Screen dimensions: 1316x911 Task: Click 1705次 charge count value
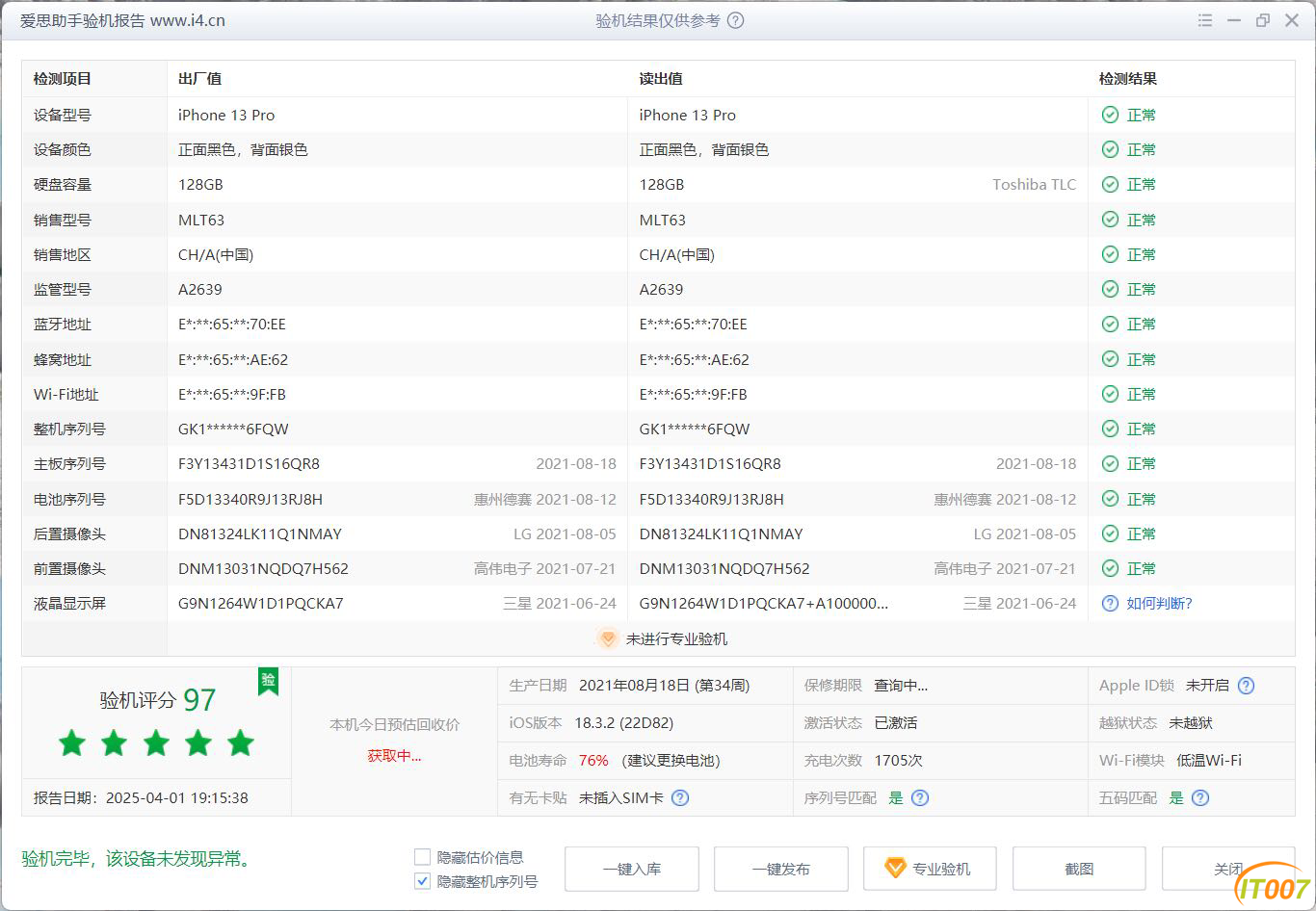(x=898, y=761)
